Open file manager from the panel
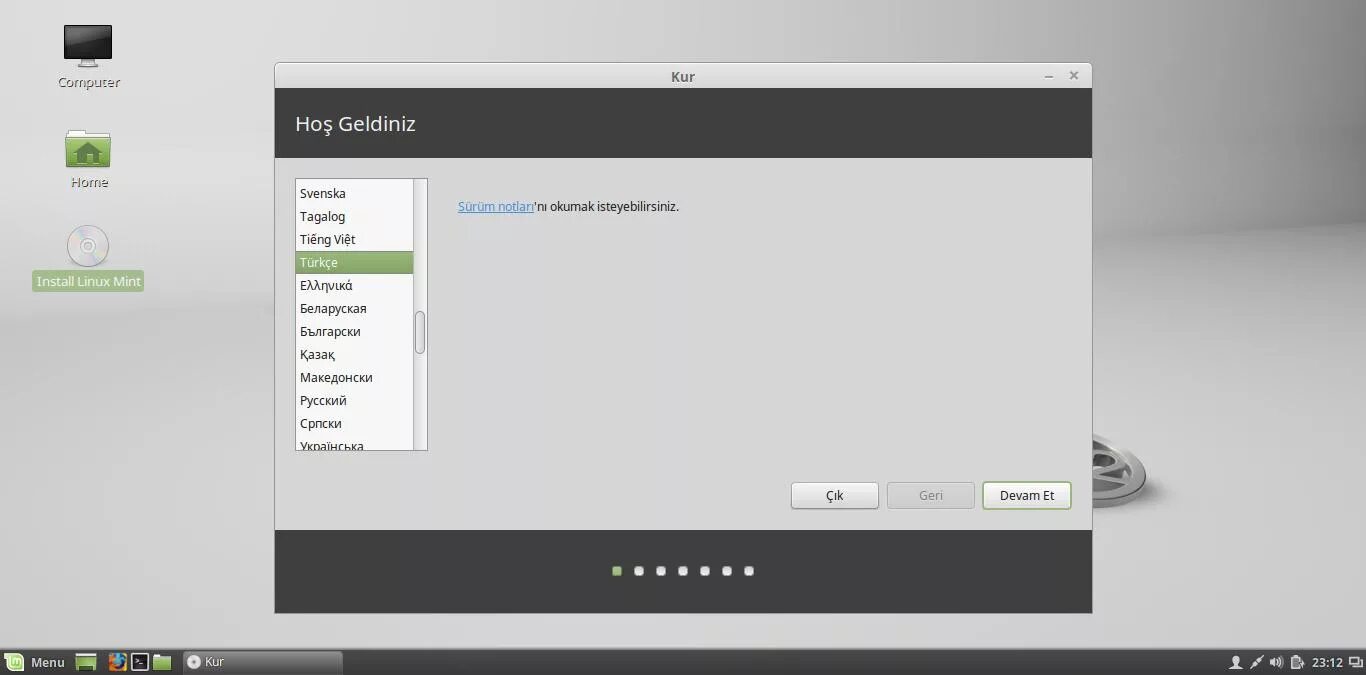 [162, 662]
